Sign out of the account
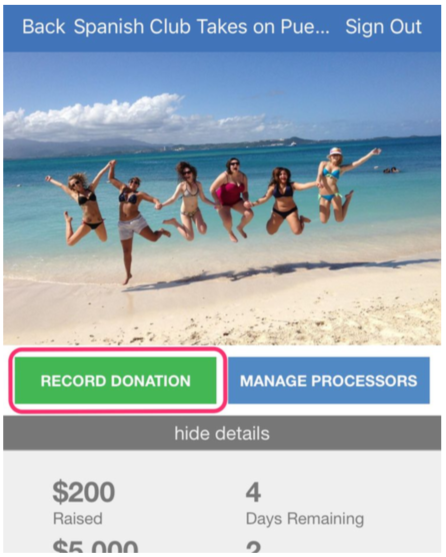446x557 pixels. point(384,27)
